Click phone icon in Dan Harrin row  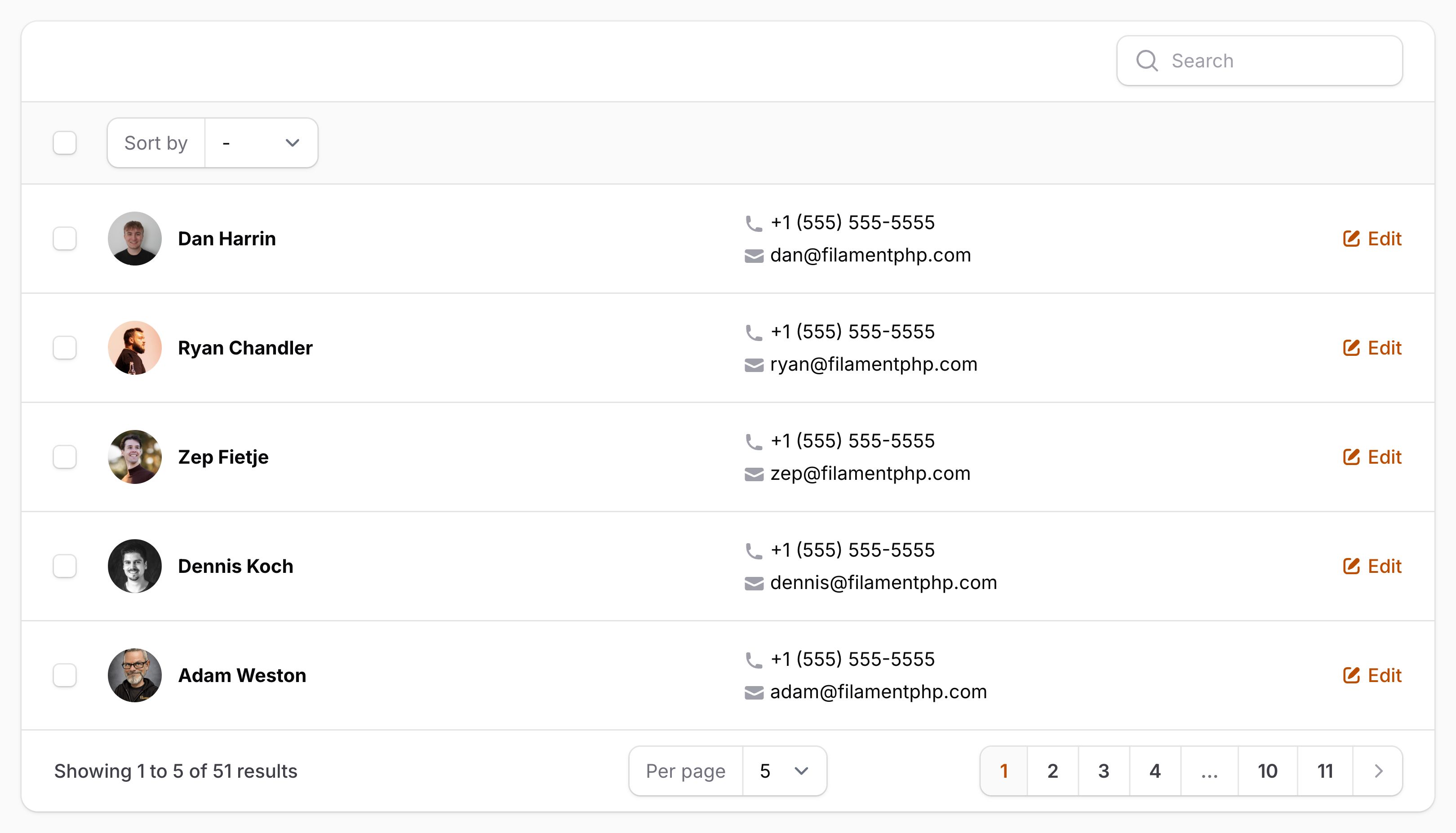tap(754, 223)
